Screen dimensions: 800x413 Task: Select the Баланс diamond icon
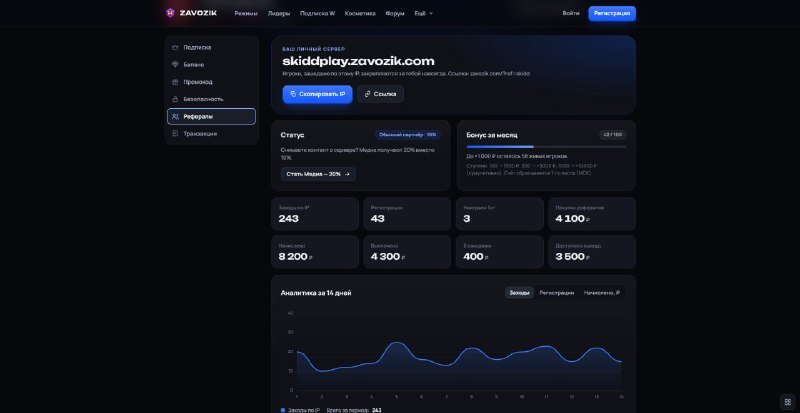(x=175, y=65)
